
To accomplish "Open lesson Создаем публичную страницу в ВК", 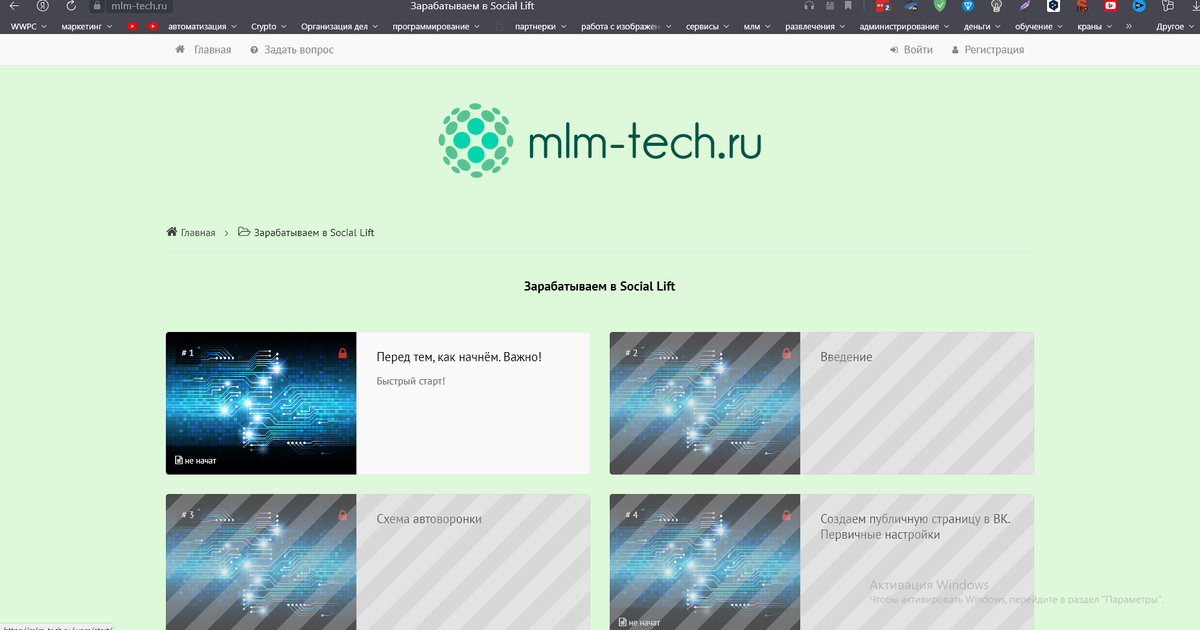I will tap(917, 527).
